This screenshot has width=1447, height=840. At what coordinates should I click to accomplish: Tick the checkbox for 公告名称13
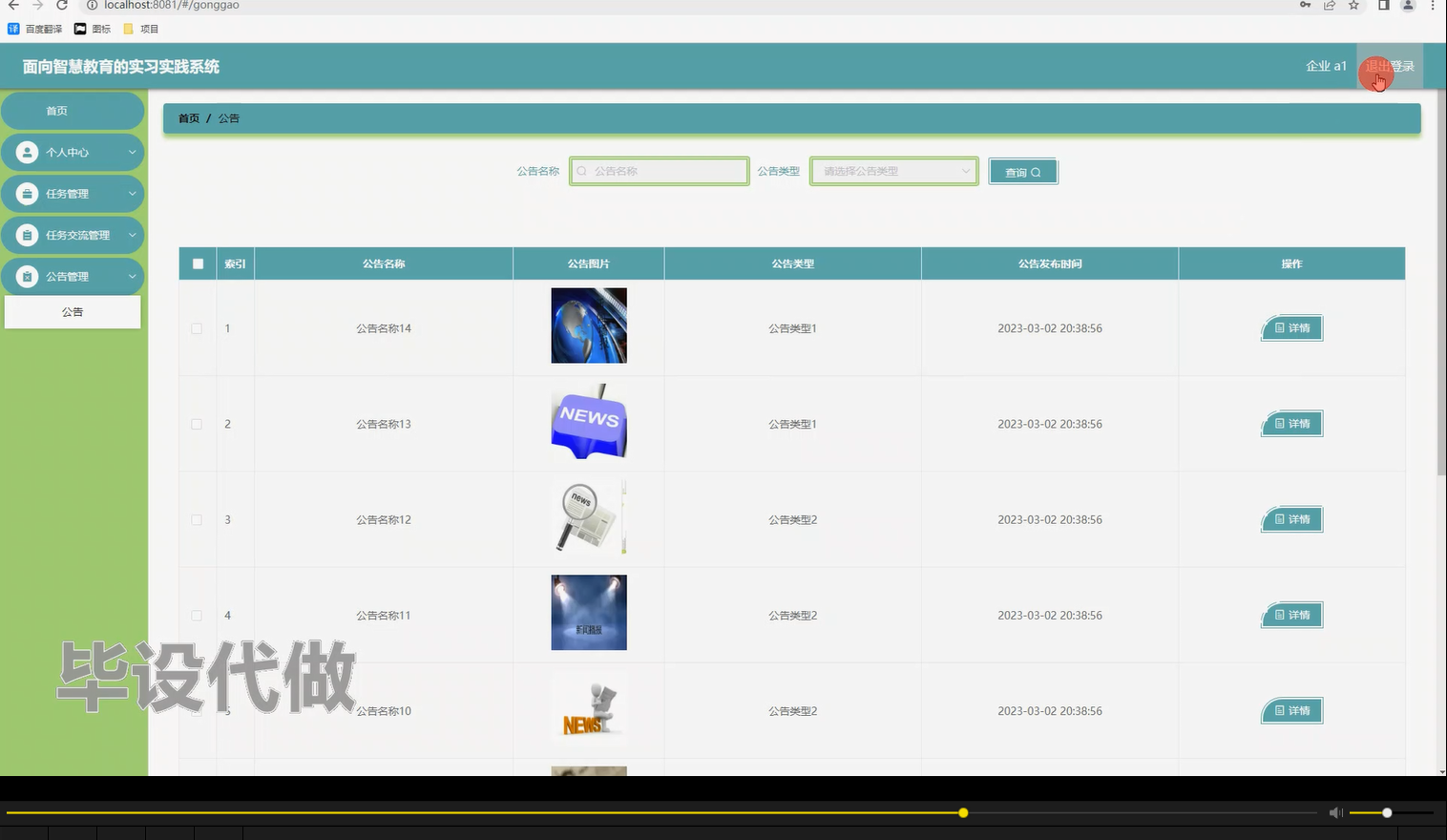point(197,424)
